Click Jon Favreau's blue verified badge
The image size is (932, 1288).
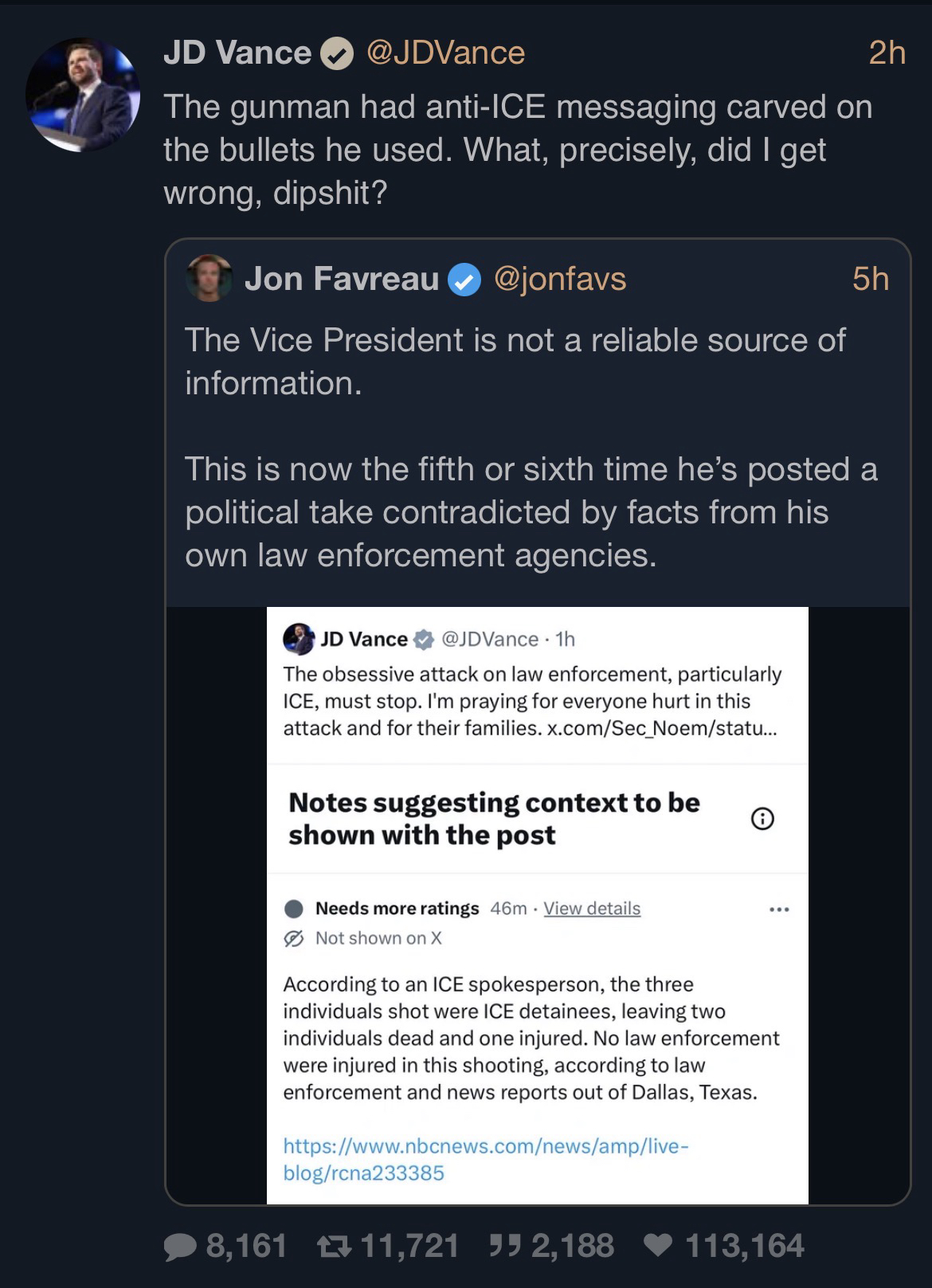(464, 280)
